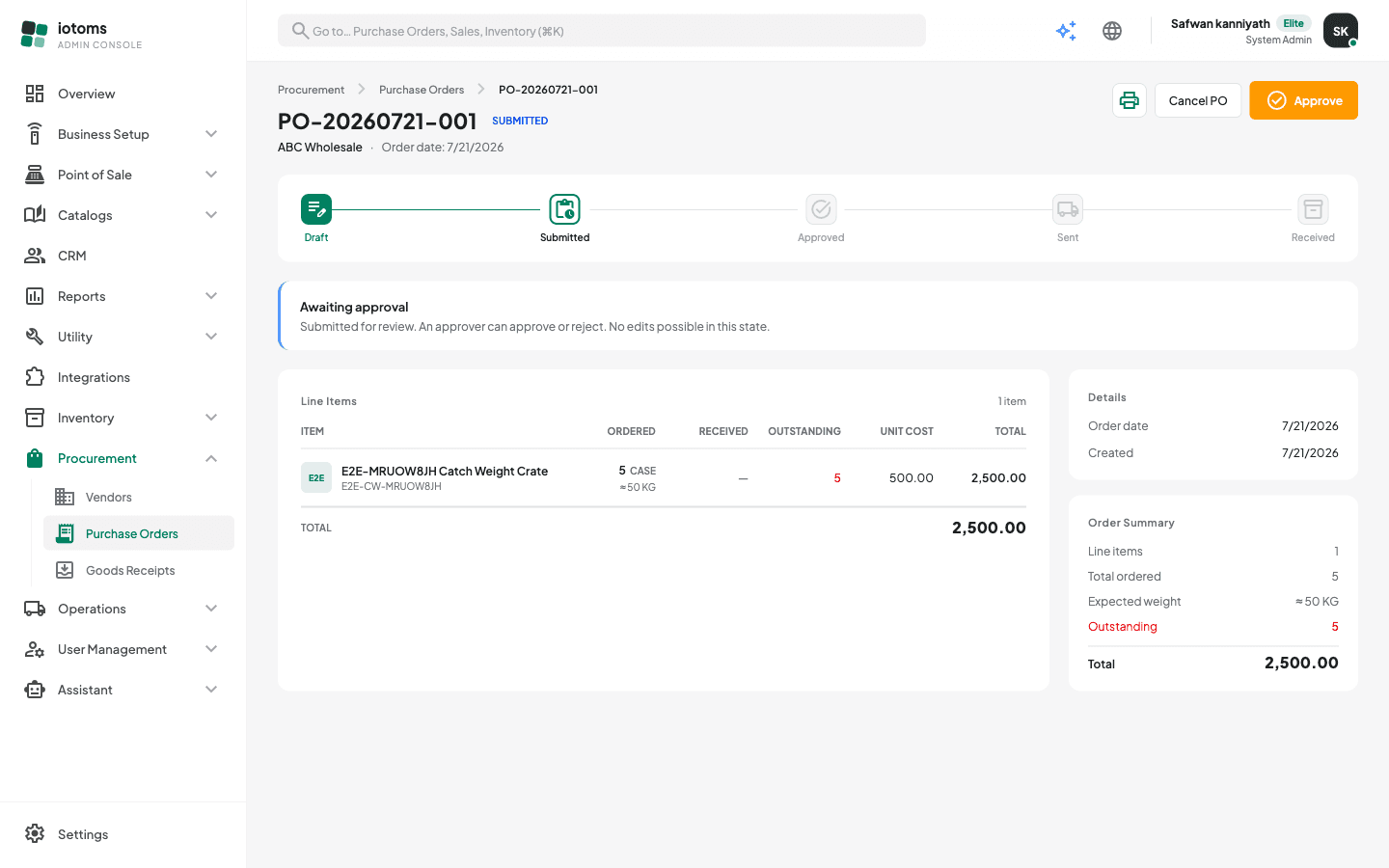This screenshot has width=1389, height=868.
Task: Click the SUBMITTED status badge
Action: [x=520, y=121]
